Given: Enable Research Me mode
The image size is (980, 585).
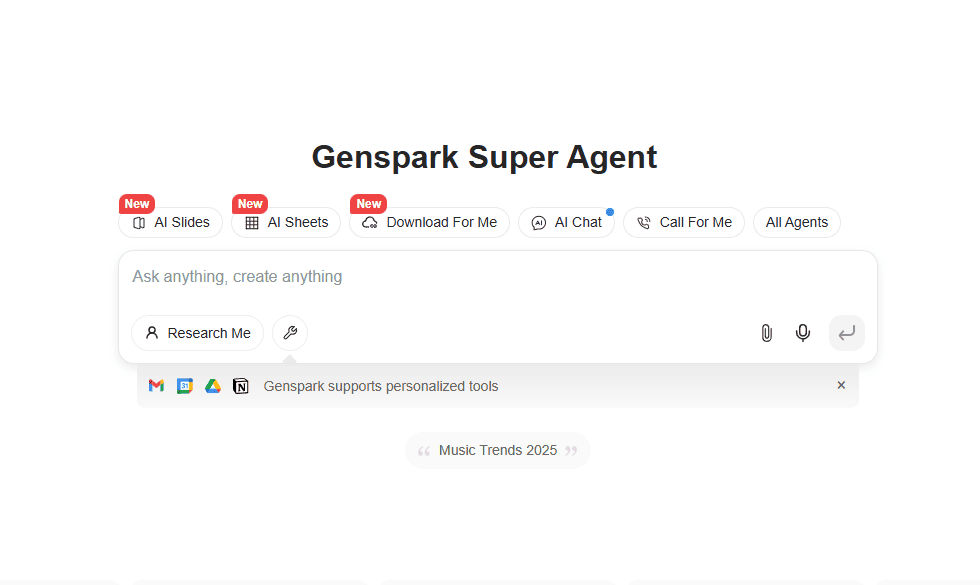Looking at the screenshot, I should point(197,332).
